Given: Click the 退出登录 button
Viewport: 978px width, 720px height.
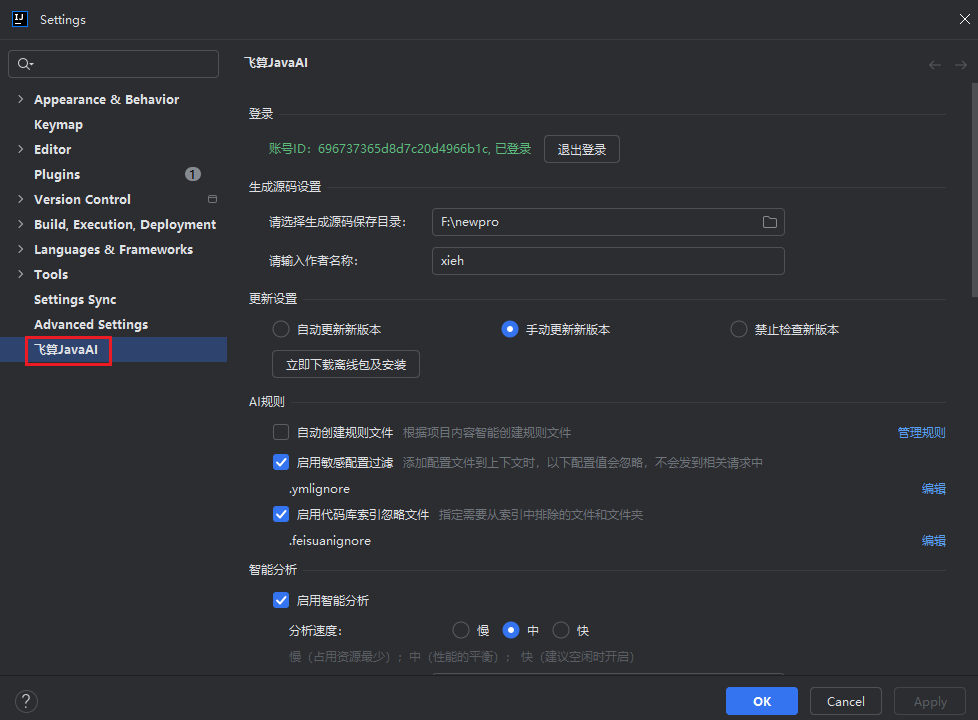Looking at the screenshot, I should (x=582, y=149).
